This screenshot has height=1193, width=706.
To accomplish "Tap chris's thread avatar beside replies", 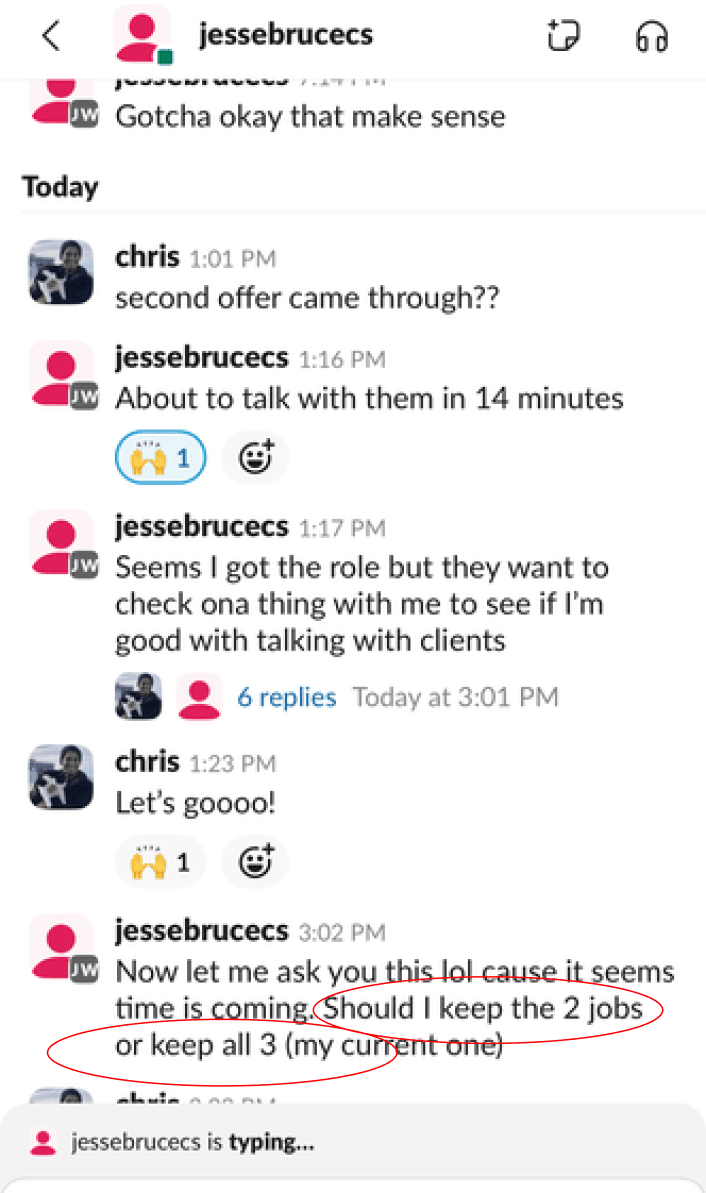I will click(138, 697).
